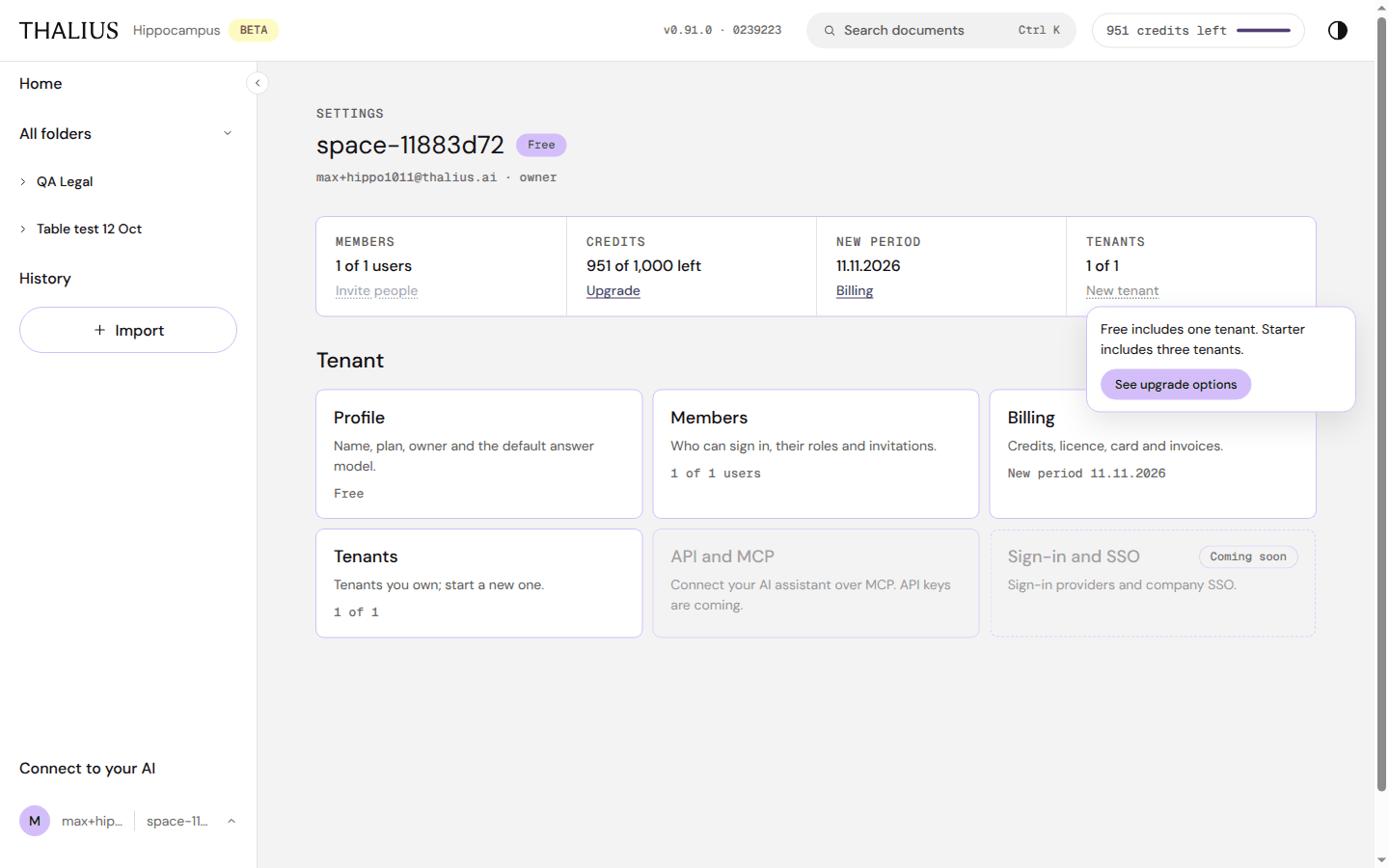1389x868 pixels.
Task: Open History in the sidebar
Action: 45,279
